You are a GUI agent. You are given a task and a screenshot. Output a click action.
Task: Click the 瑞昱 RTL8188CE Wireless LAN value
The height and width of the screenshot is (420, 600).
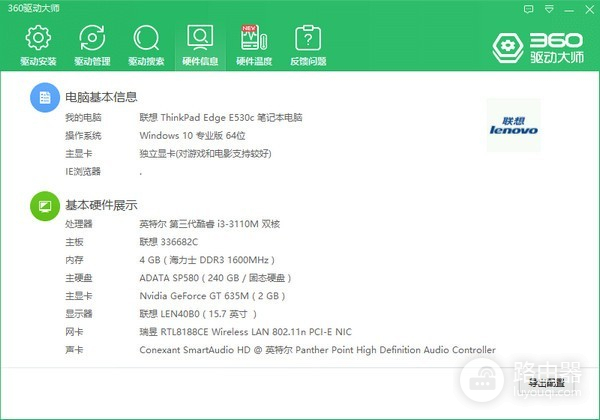[x=245, y=332]
